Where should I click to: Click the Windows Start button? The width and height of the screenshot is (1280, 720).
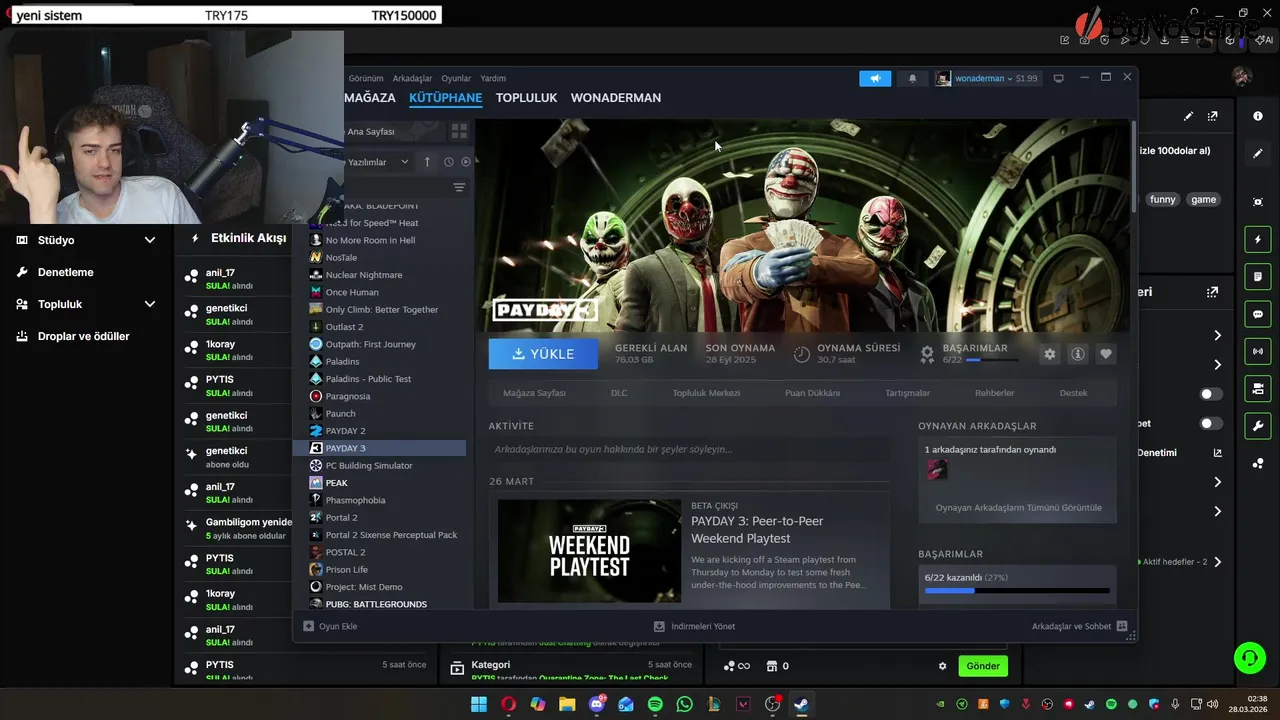point(479,704)
